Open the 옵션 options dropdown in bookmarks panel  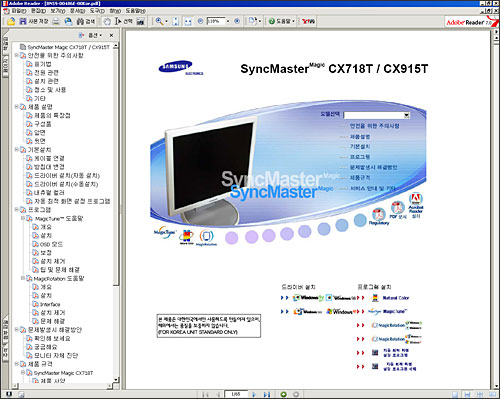coord(94,35)
